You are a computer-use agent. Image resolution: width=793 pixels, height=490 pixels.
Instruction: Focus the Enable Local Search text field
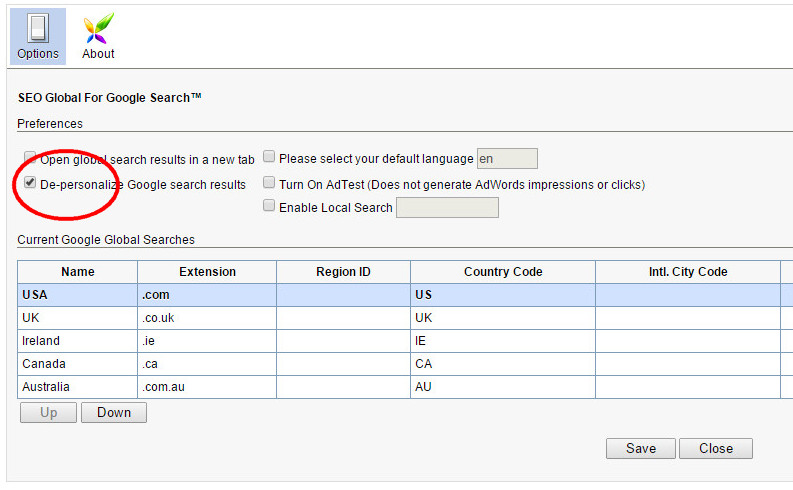click(447, 207)
